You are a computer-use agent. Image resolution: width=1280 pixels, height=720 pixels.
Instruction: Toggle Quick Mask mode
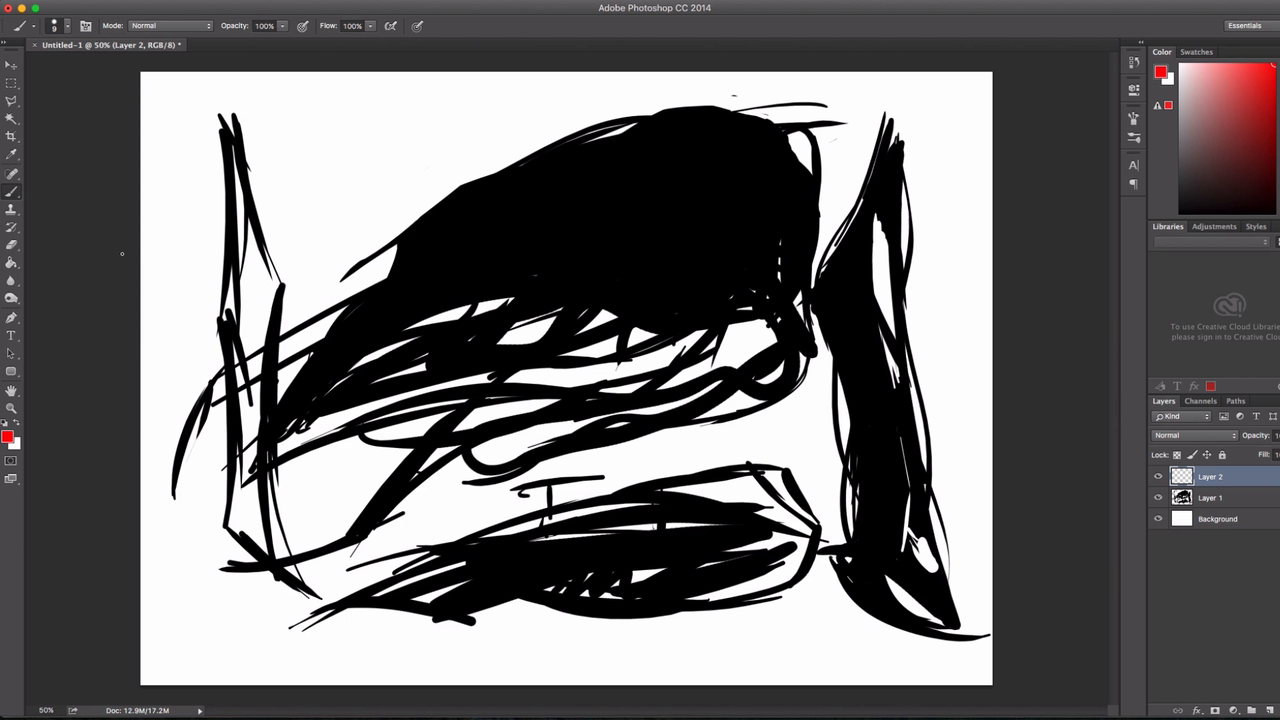point(11,461)
